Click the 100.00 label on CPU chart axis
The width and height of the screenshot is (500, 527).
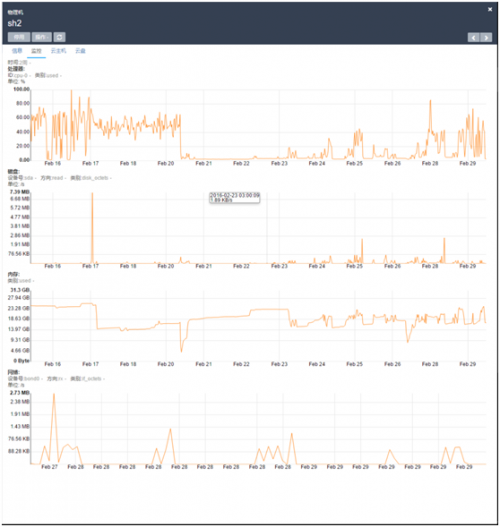point(22,89)
